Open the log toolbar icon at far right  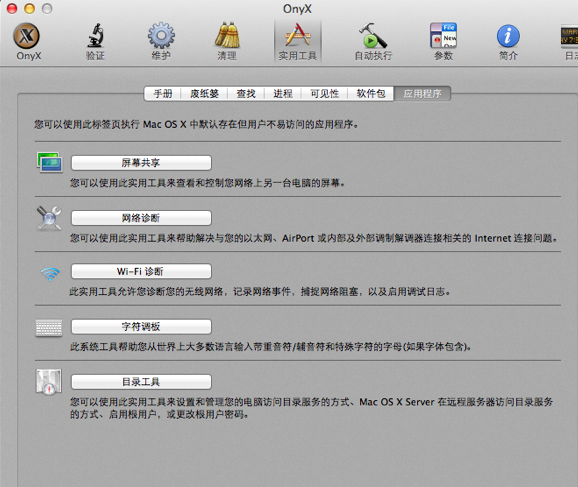click(570, 36)
